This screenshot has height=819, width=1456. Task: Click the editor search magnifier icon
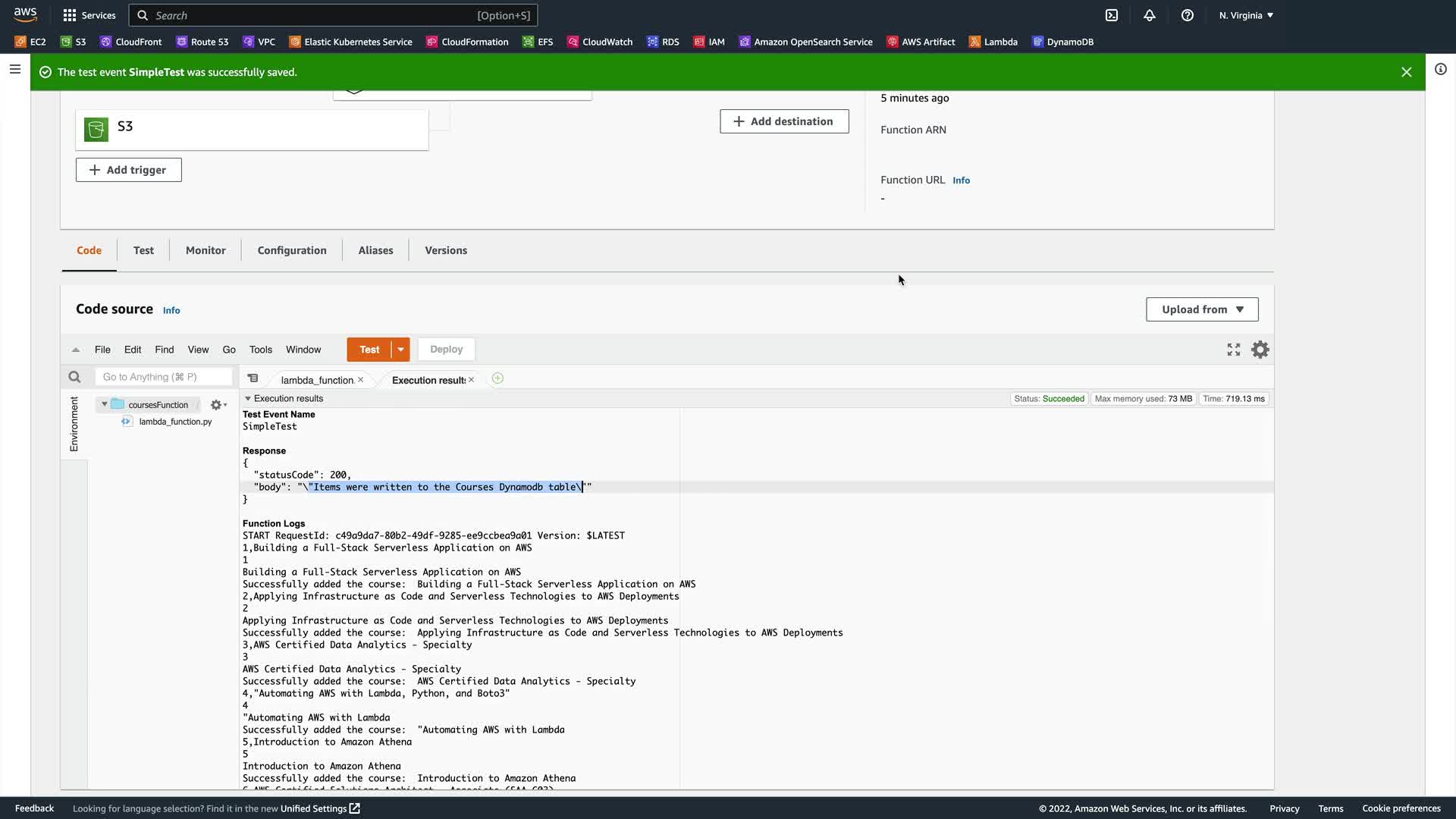click(x=74, y=377)
